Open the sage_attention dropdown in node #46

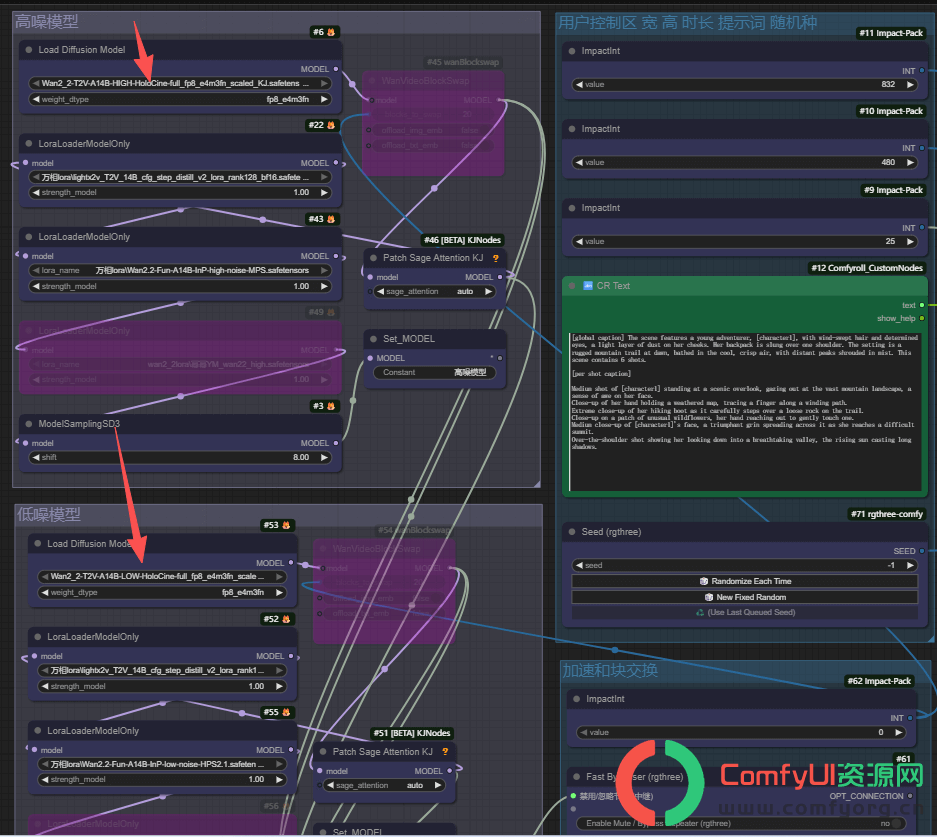pyautogui.click(x=434, y=292)
